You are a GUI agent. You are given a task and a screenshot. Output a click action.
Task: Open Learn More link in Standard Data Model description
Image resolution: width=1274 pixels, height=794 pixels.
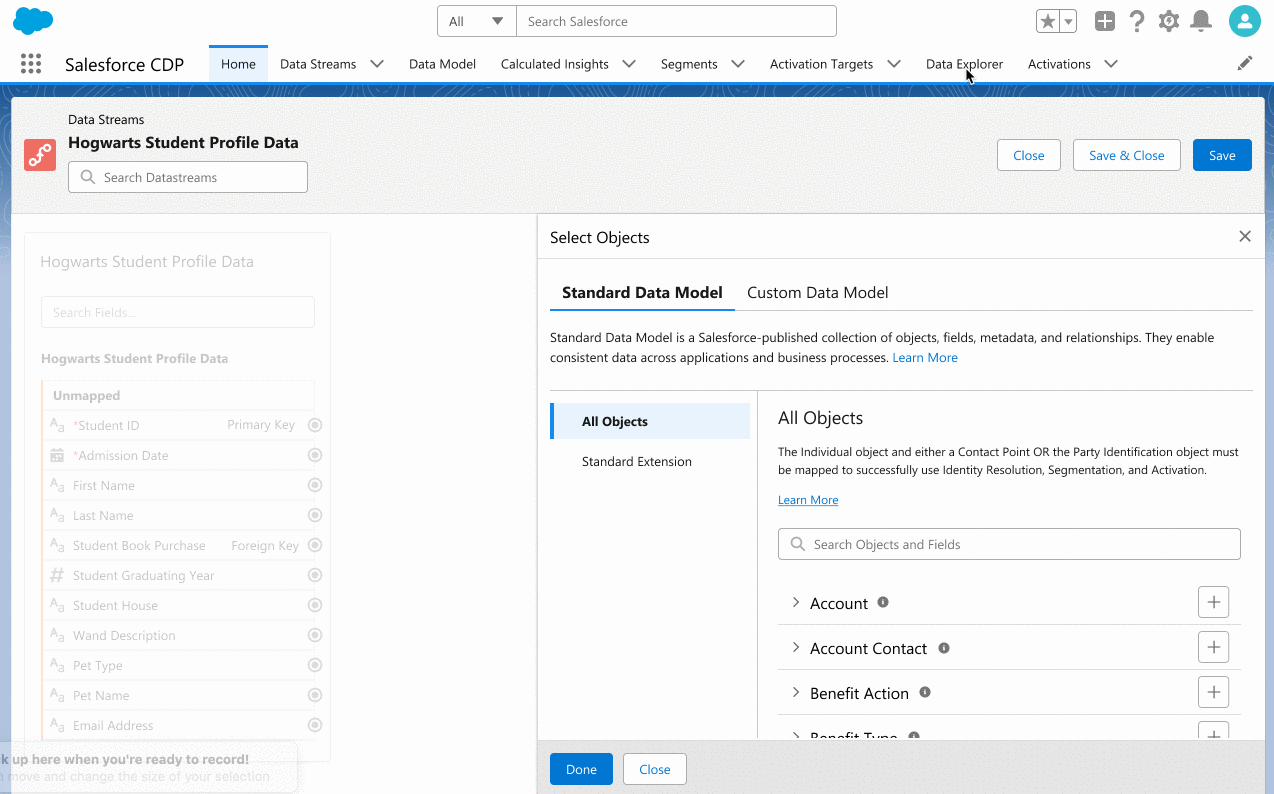click(x=925, y=357)
